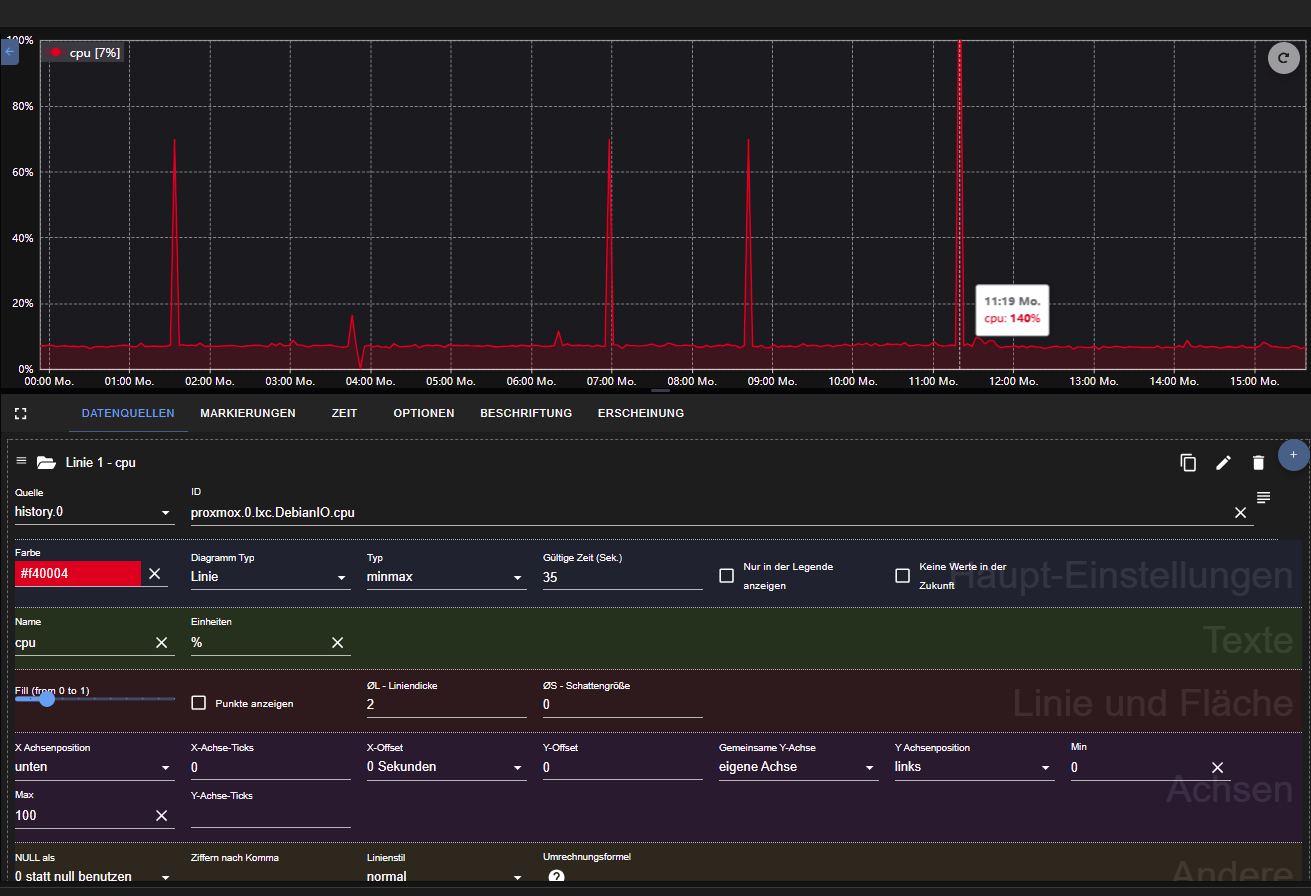Toggle 'Punkte anzeigen' checkbox
Image resolution: width=1311 pixels, height=896 pixels.
coord(198,703)
